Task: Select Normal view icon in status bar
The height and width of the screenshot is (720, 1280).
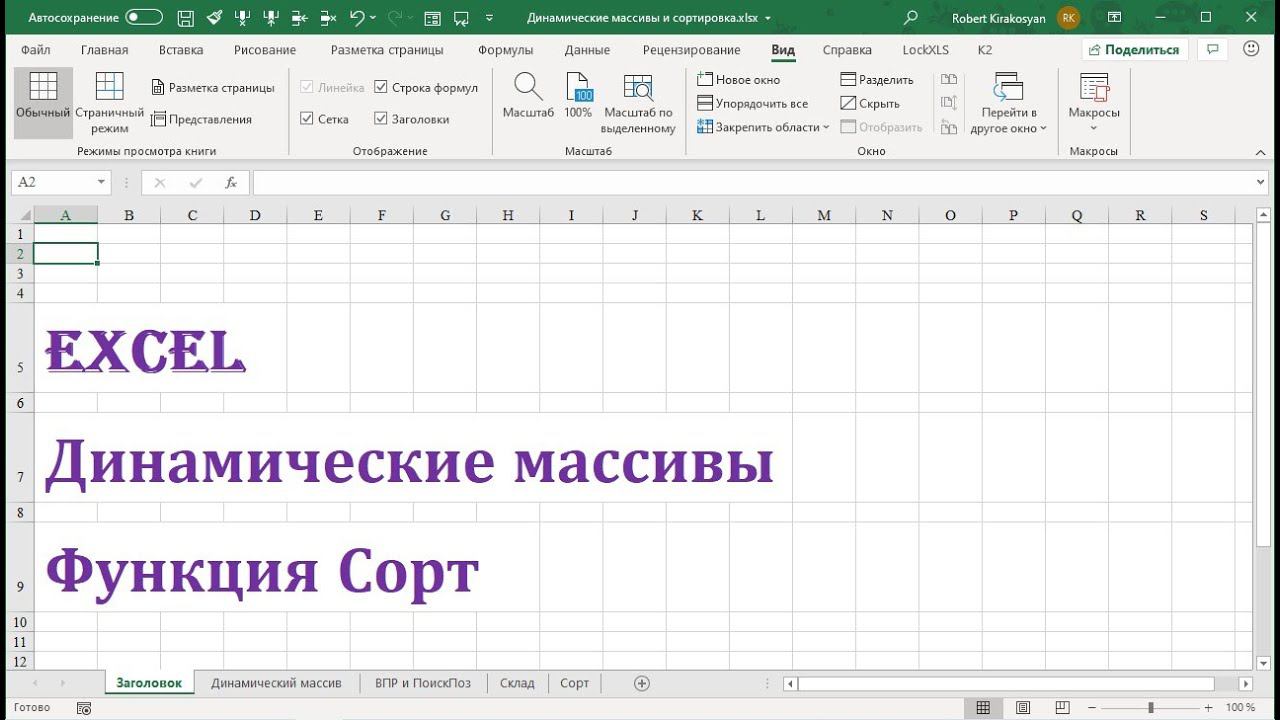Action: click(983, 708)
